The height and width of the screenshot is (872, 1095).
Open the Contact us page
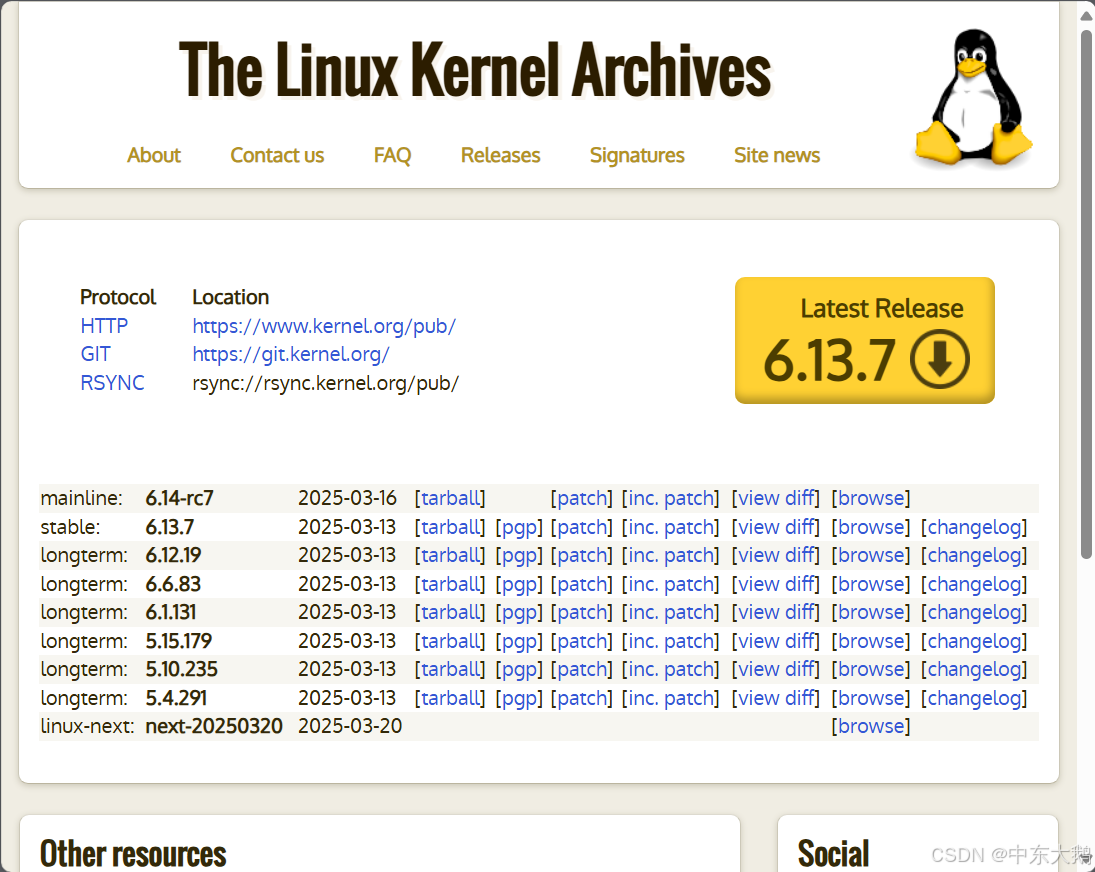coord(277,155)
